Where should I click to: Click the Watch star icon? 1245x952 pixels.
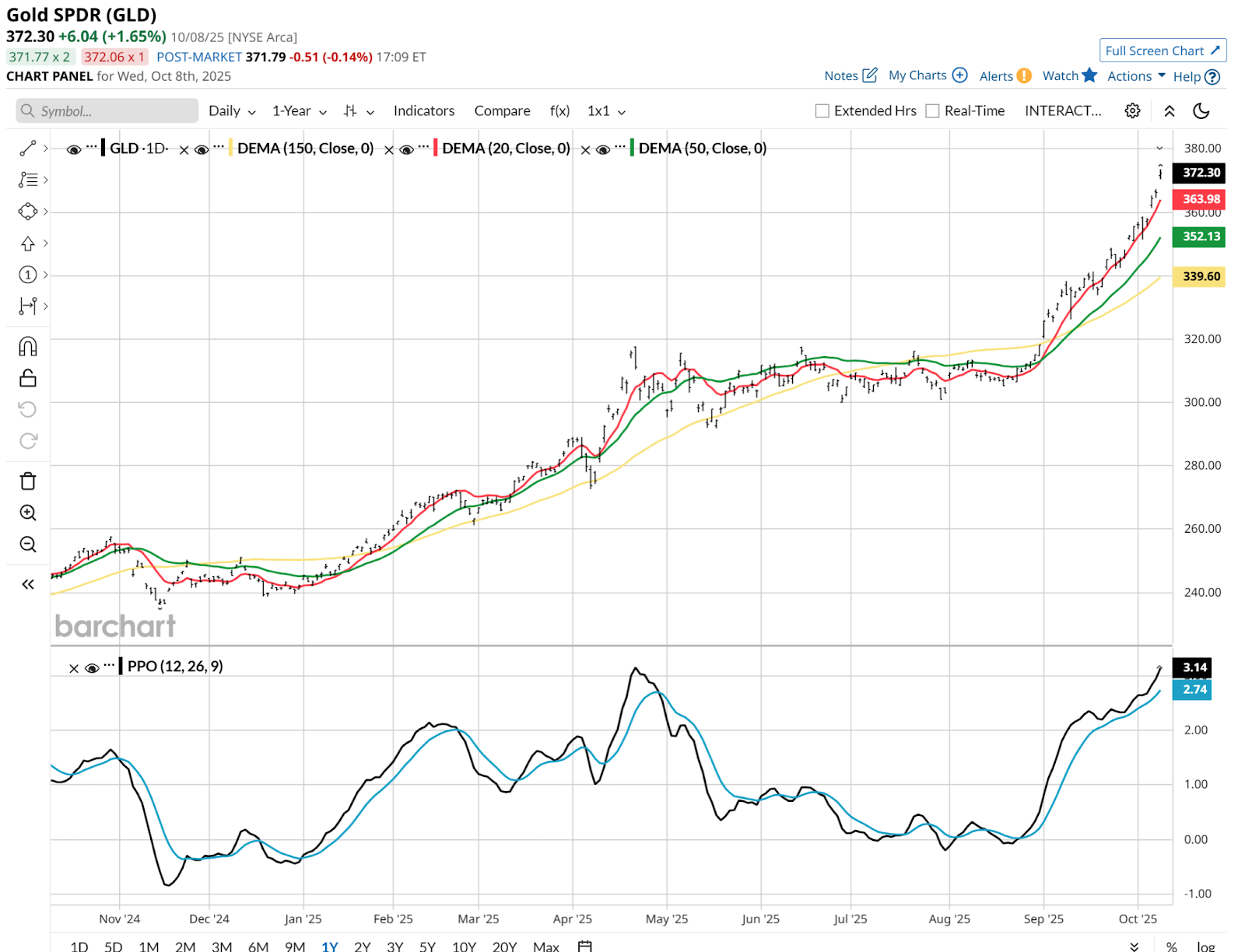tap(1089, 75)
